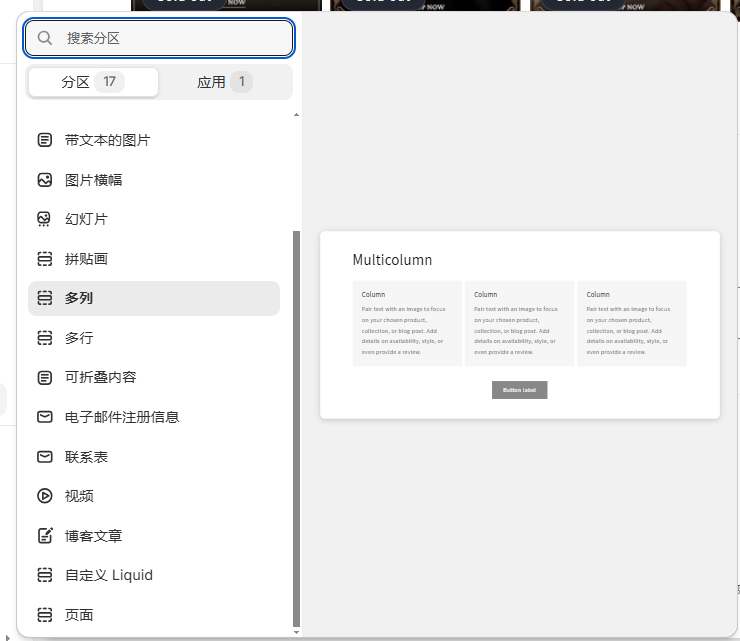Click the scroll down arrow of list
740x641 pixels.
pyautogui.click(x=295, y=632)
